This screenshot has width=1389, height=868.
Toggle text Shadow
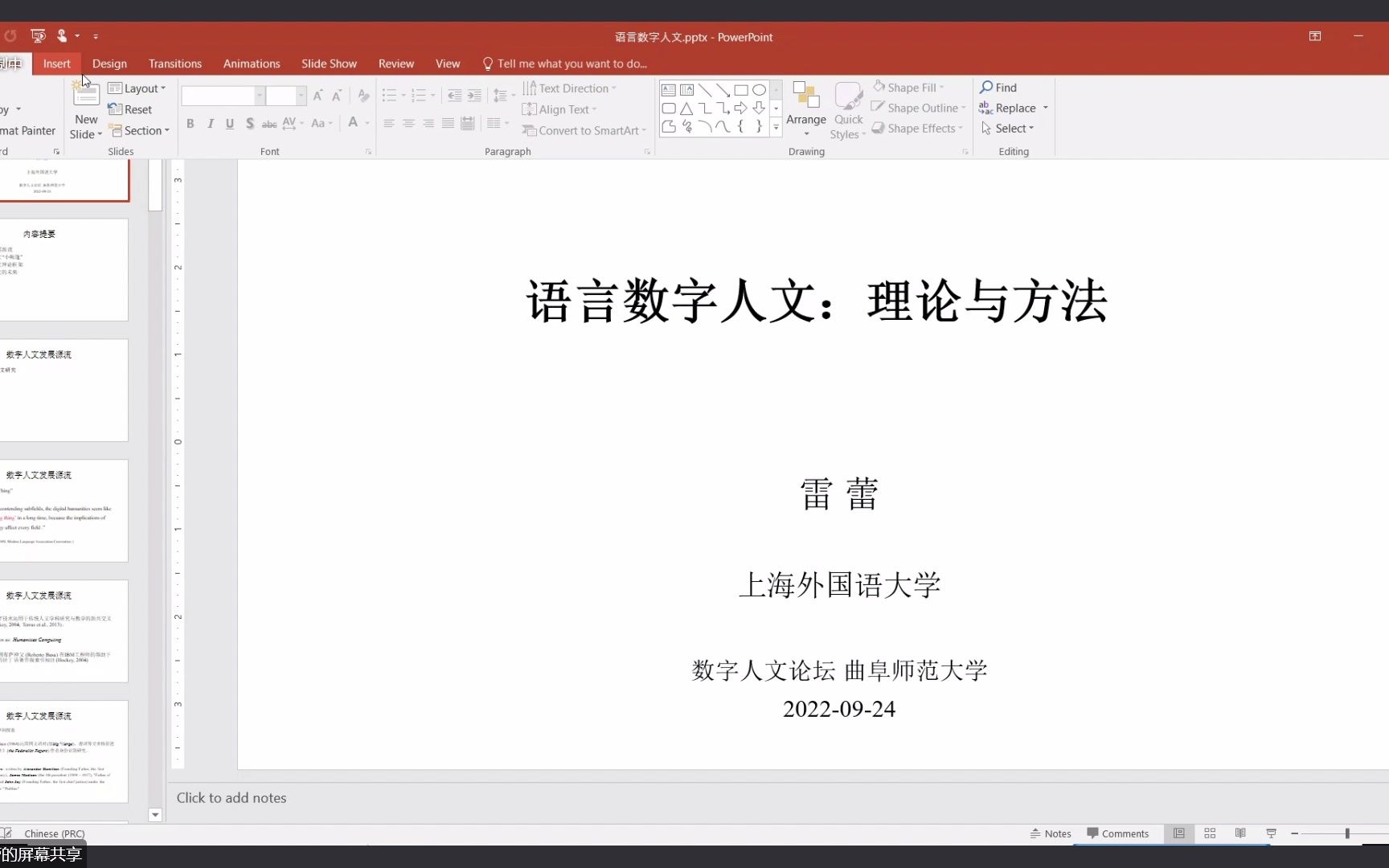250,124
